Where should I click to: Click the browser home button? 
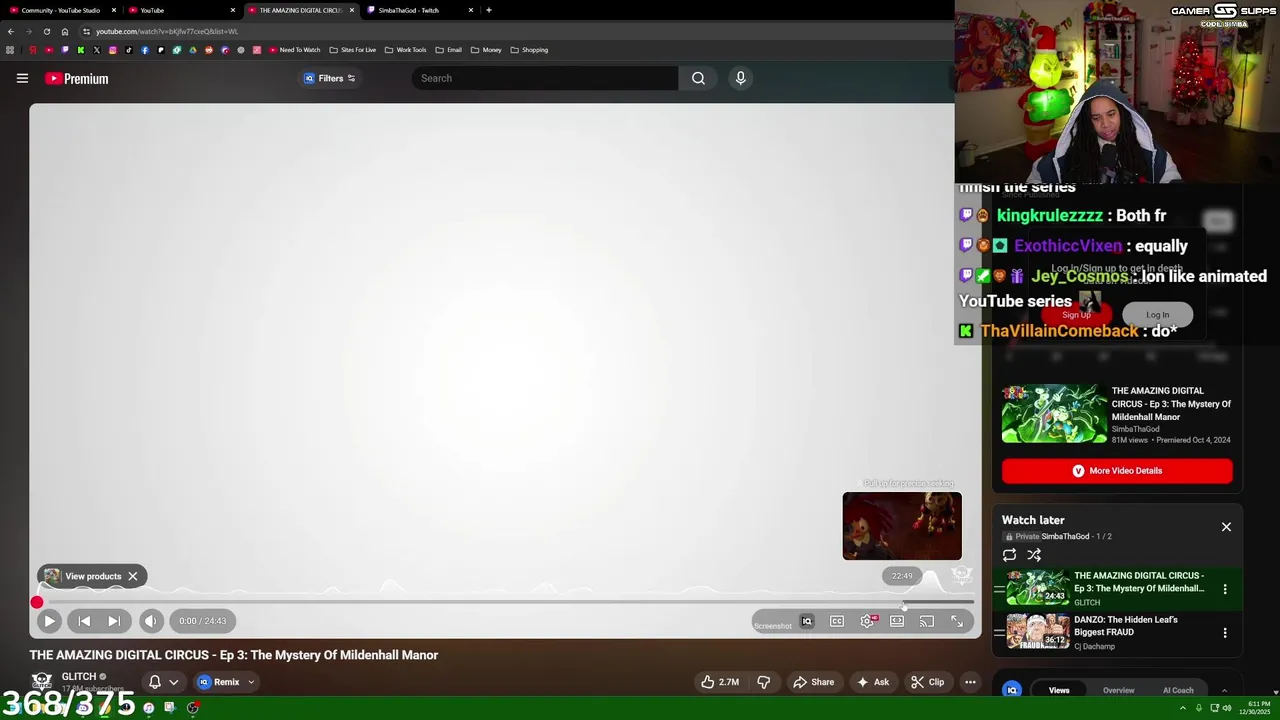[x=65, y=31]
